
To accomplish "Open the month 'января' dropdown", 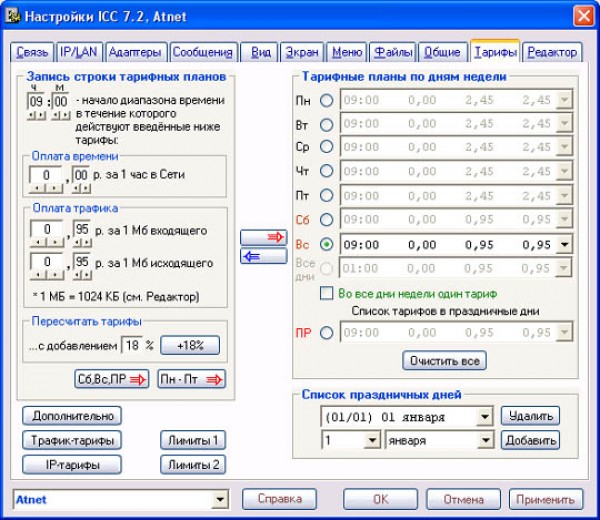I will [x=485, y=440].
